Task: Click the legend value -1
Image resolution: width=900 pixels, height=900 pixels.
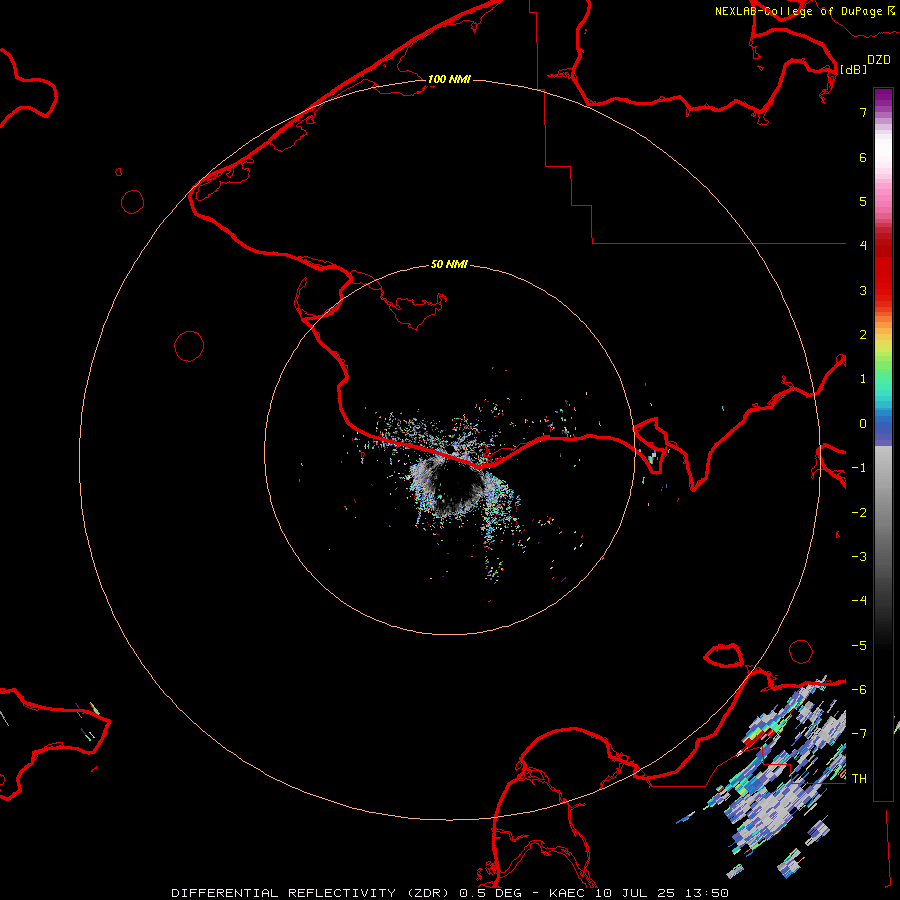Action: coord(859,468)
